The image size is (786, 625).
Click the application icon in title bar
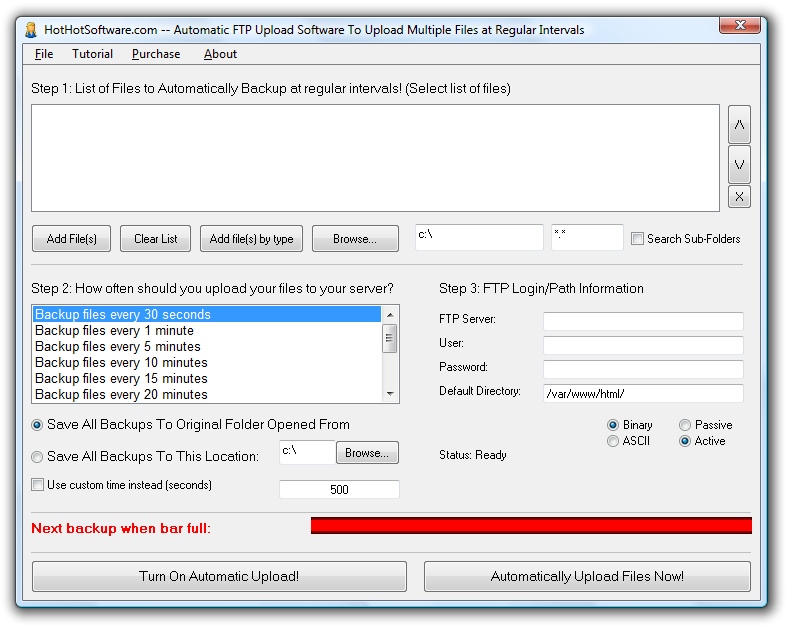[31, 30]
